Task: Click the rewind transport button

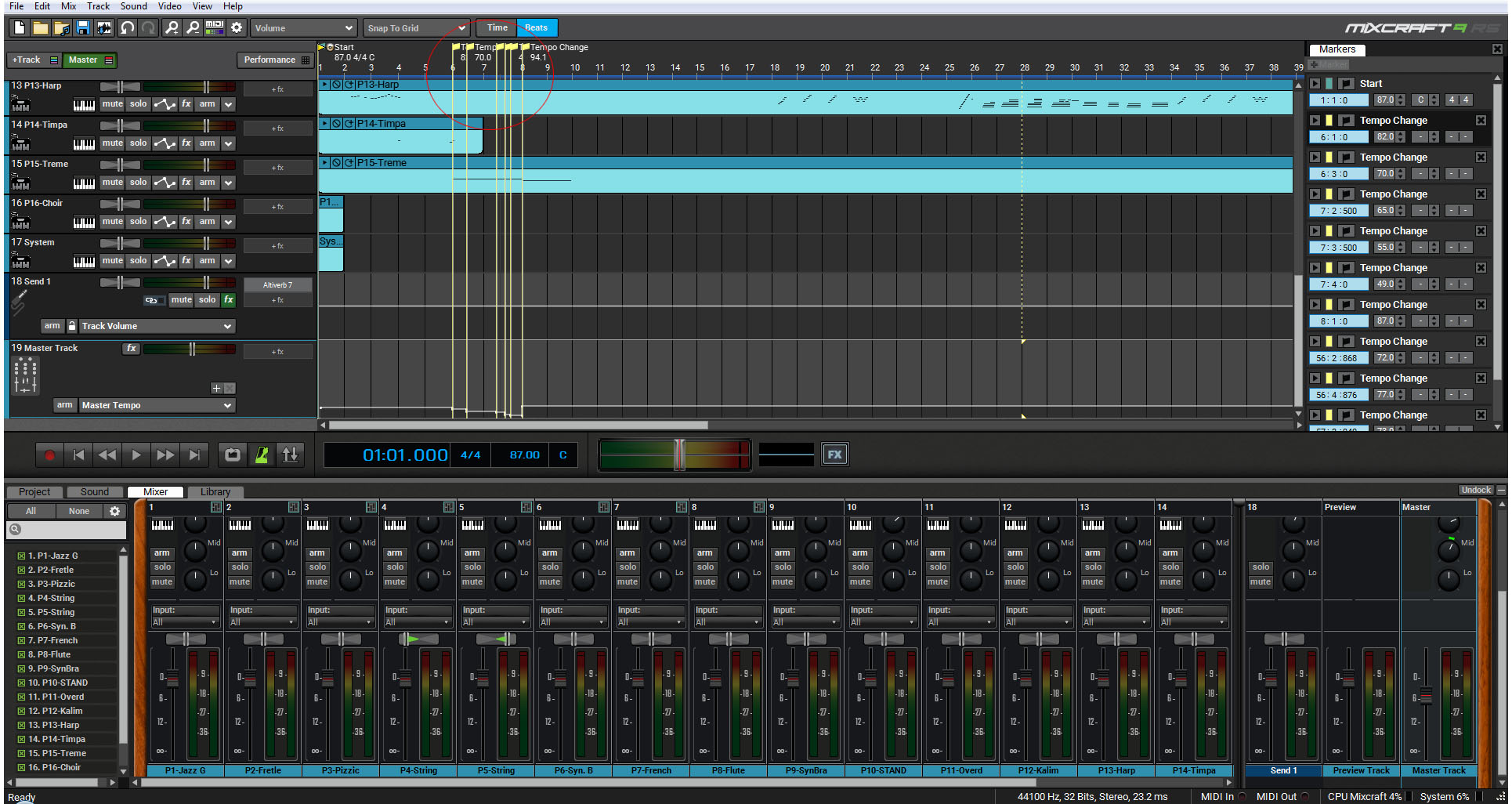Action: (107, 455)
